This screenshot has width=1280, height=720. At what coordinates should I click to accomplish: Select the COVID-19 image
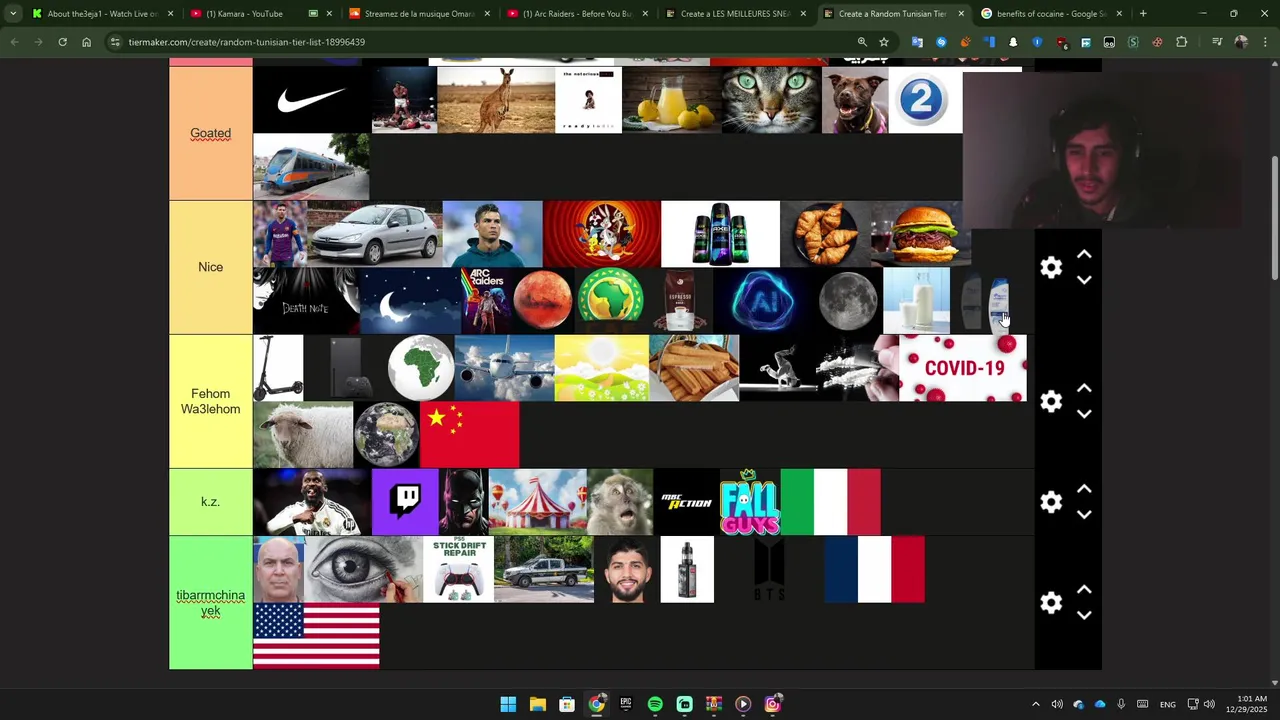[x=963, y=368]
